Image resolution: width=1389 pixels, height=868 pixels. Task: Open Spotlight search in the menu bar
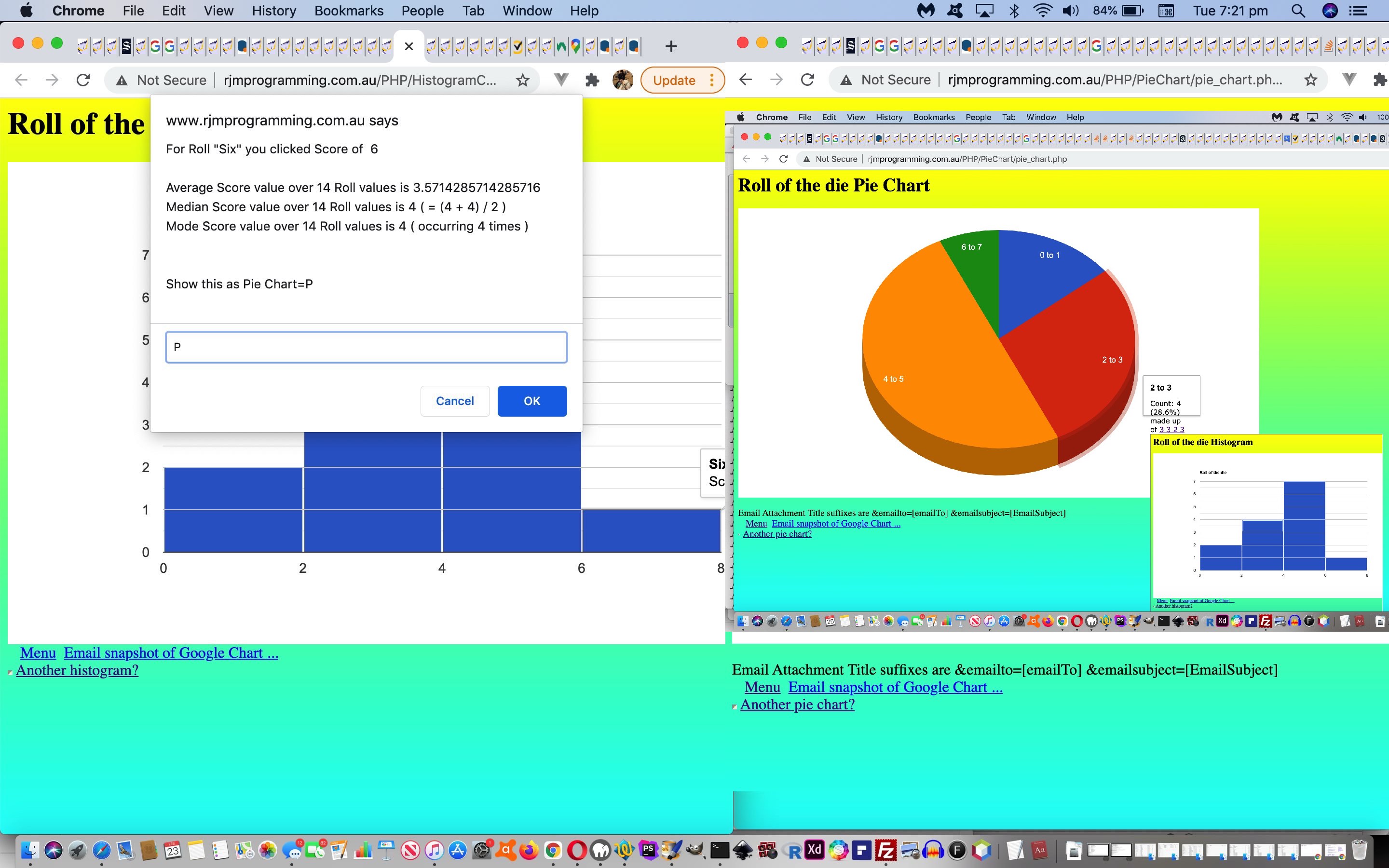pyautogui.click(x=1298, y=11)
